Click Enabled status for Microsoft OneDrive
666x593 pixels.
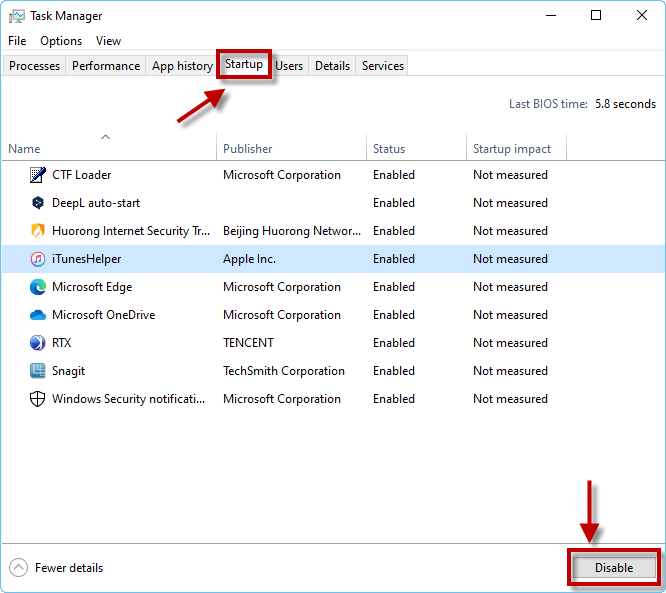pos(394,315)
